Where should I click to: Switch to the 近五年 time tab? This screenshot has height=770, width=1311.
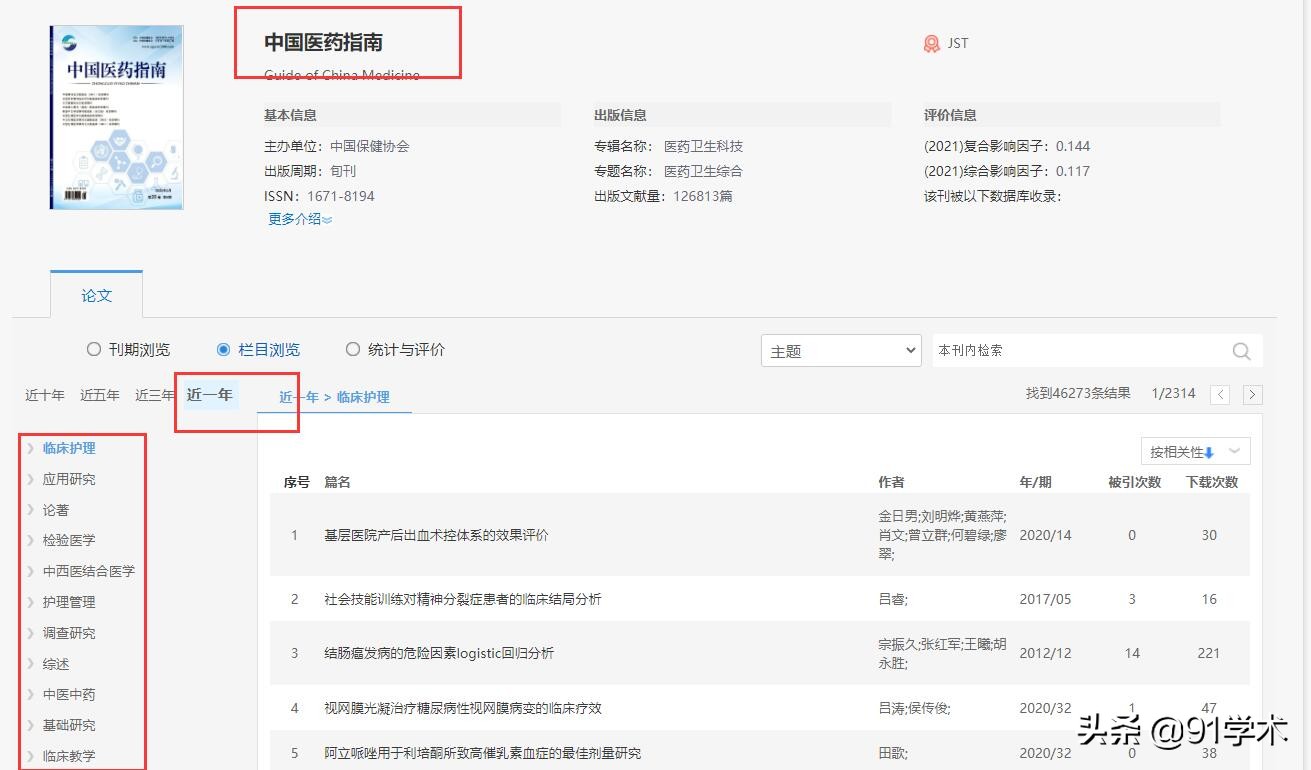point(99,394)
